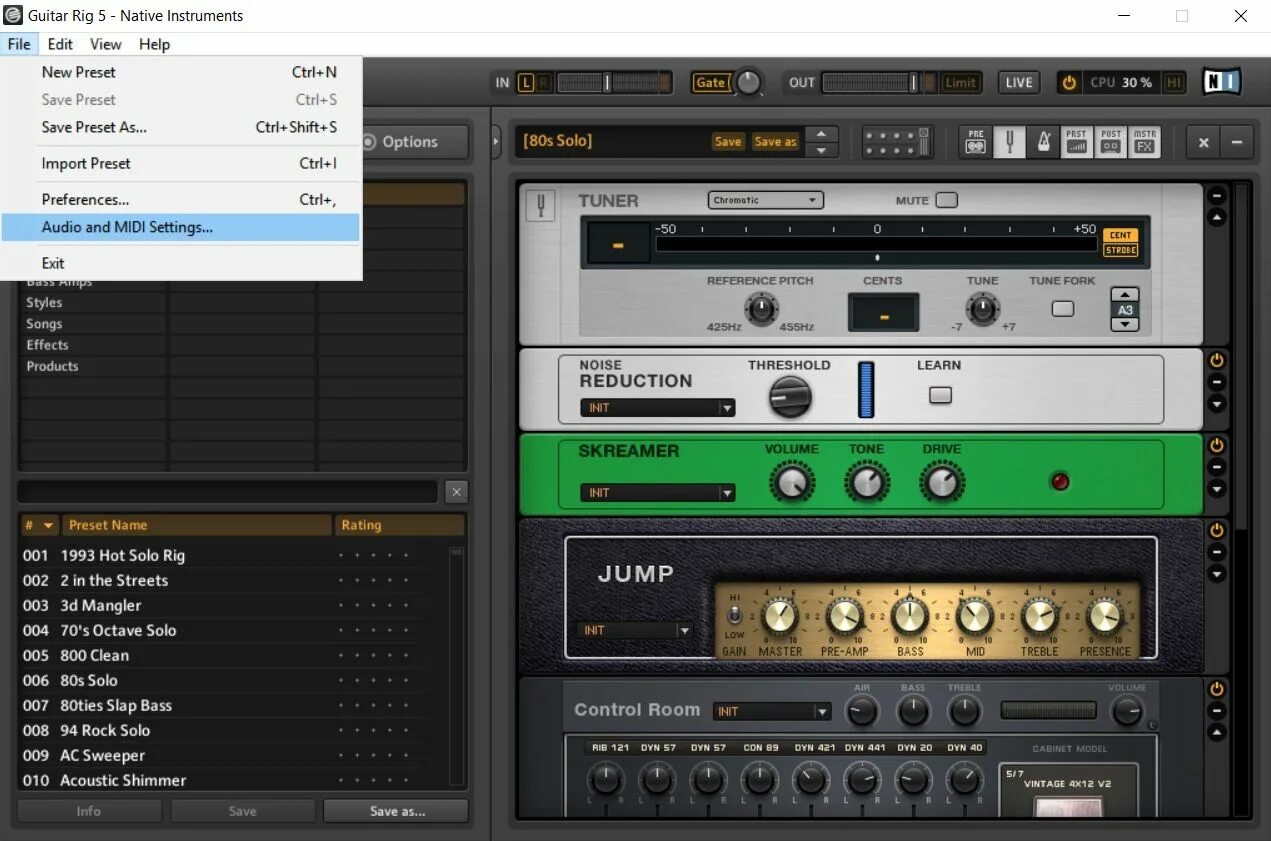Minimize the Tuner module

tap(1217, 195)
